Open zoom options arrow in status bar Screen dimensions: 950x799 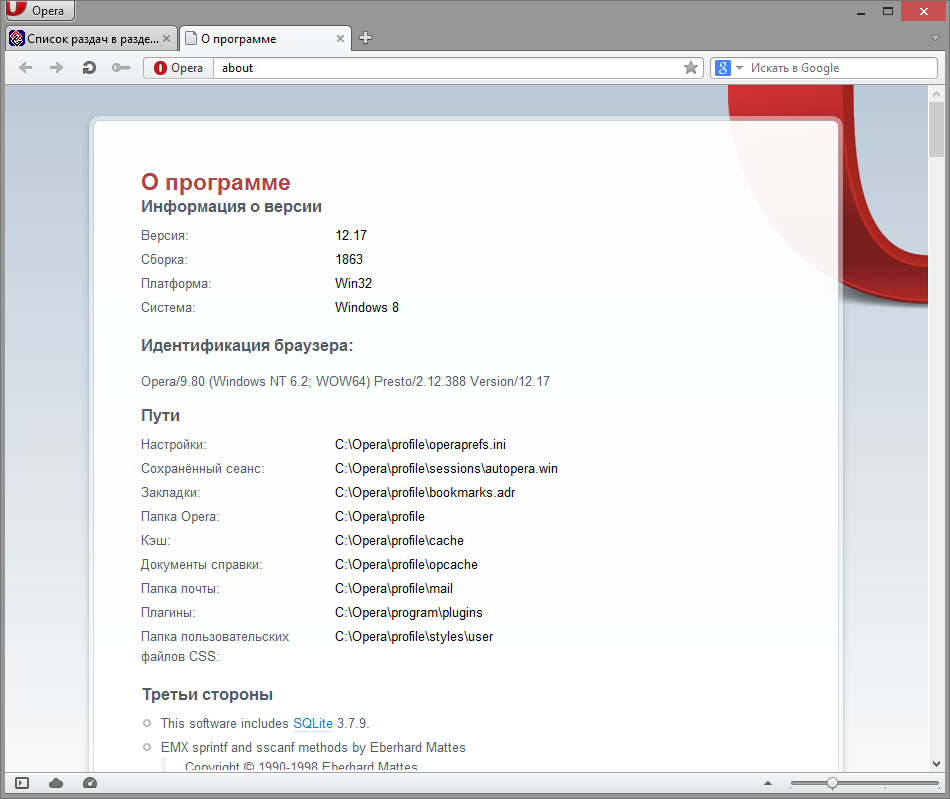click(x=768, y=783)
